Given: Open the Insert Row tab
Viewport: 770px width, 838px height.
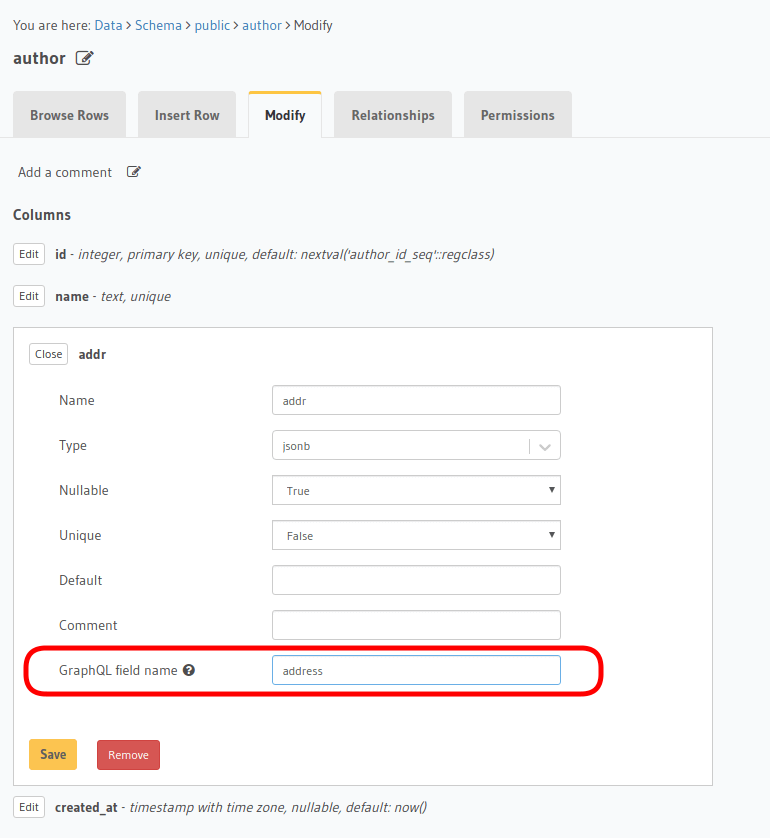Looking at the screenshot, I should point(187,114).
